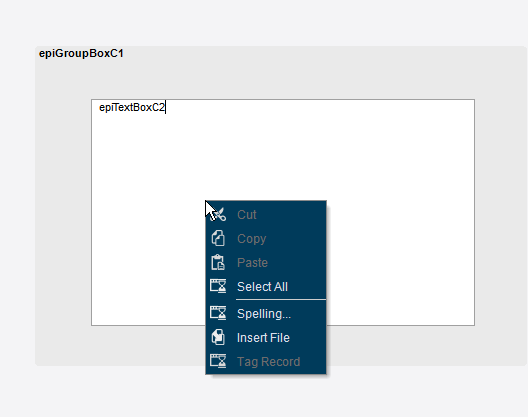
Task: Click the epiGroupBoxC1 group box label
Action: tap(81, 53)
